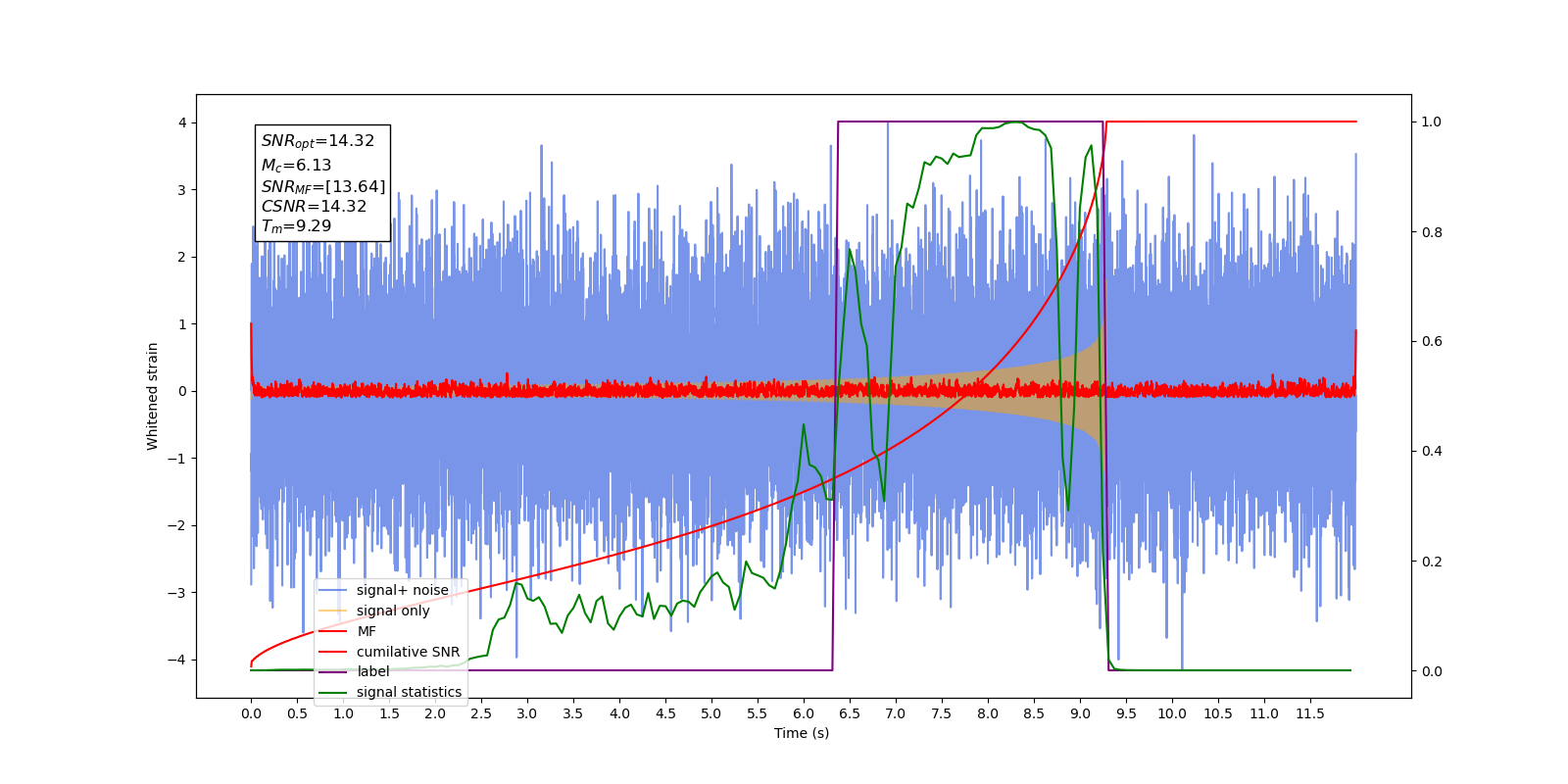Click the purple line swatch for label
Screen dimensions: 1568x784
[x=333, y=671]
